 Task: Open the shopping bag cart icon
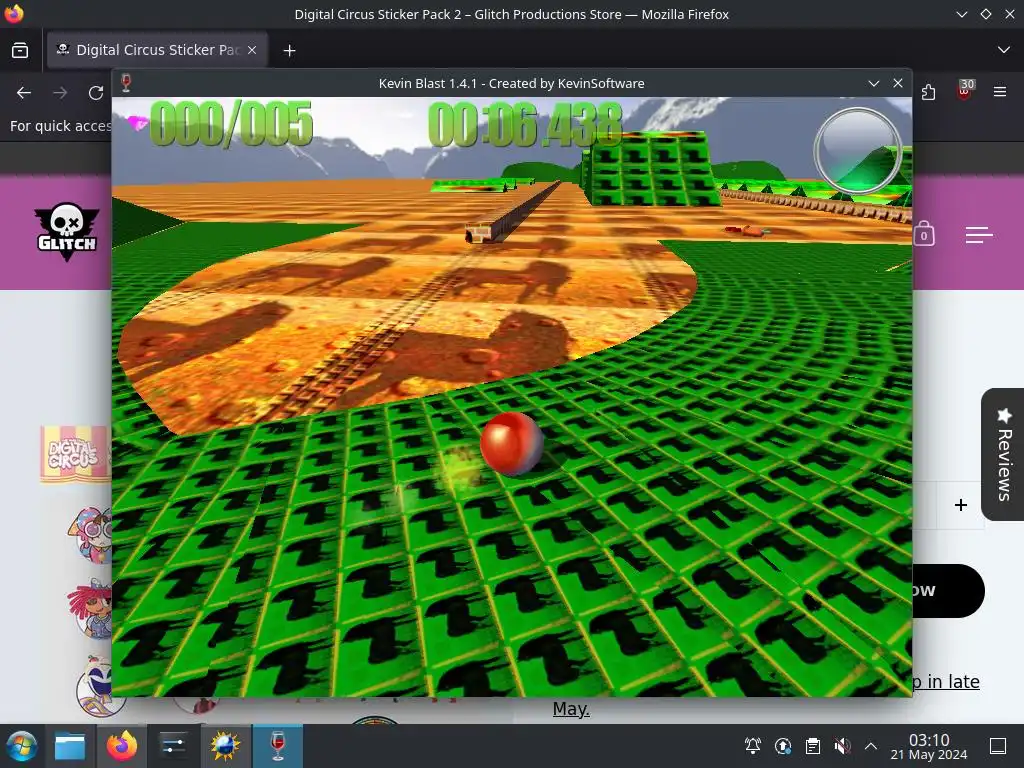(923, 234)
